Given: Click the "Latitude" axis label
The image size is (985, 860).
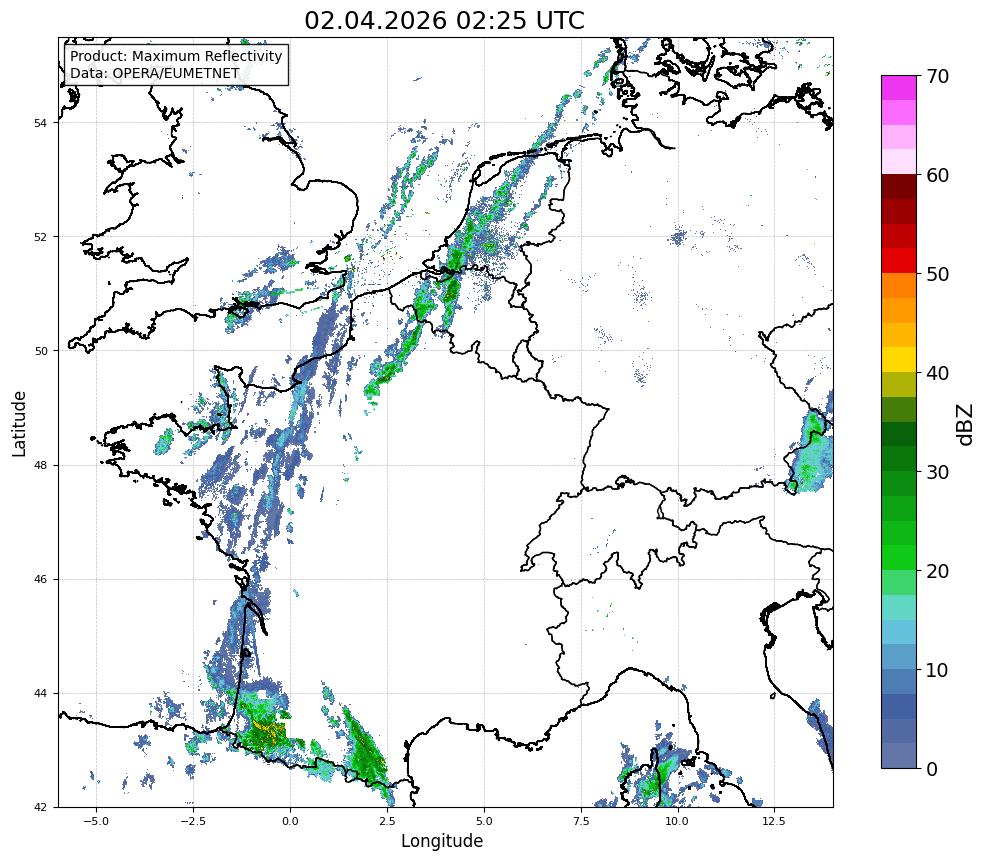Looking at the screenshot, I should click(x=19, y=423).
